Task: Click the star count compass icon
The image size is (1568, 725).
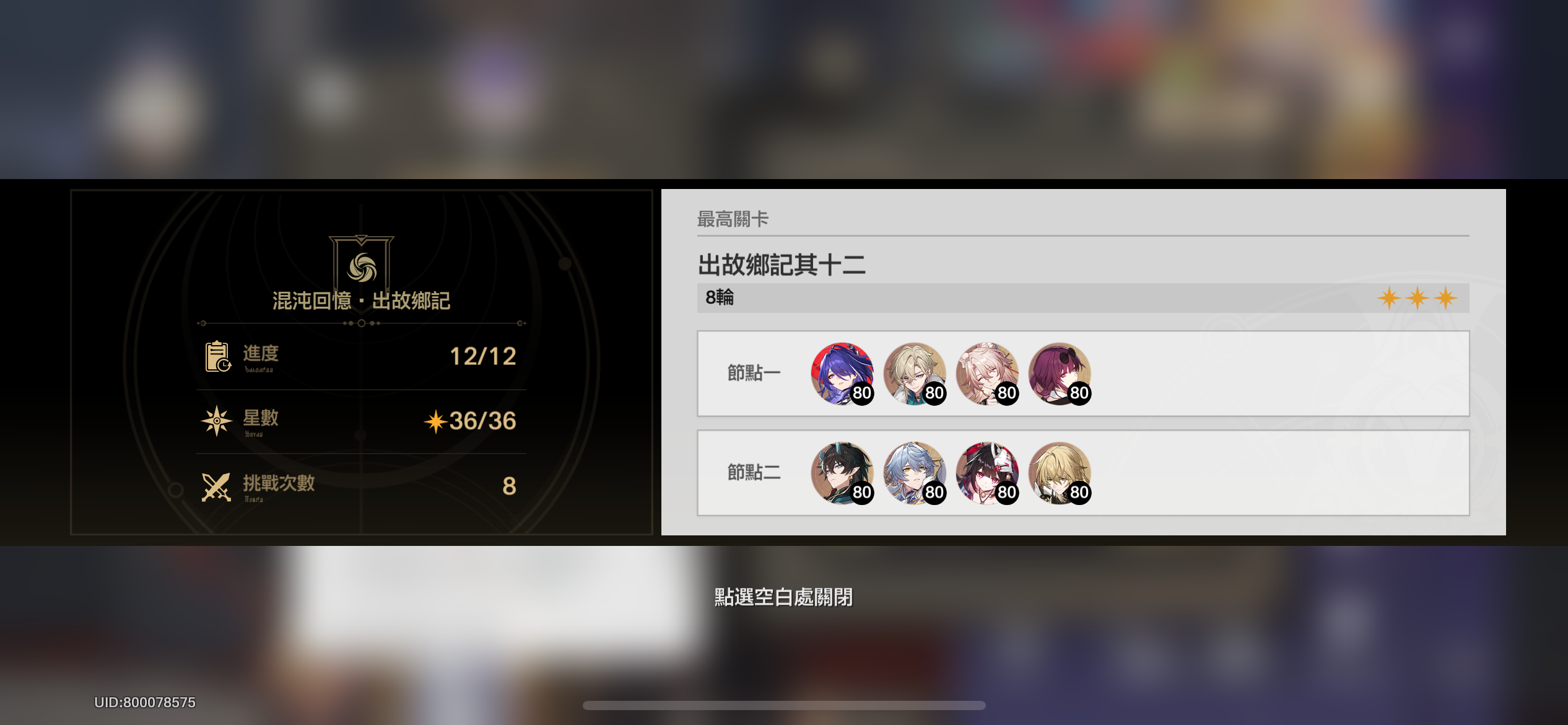Action: pyautogui.click(x=217, y=421)
